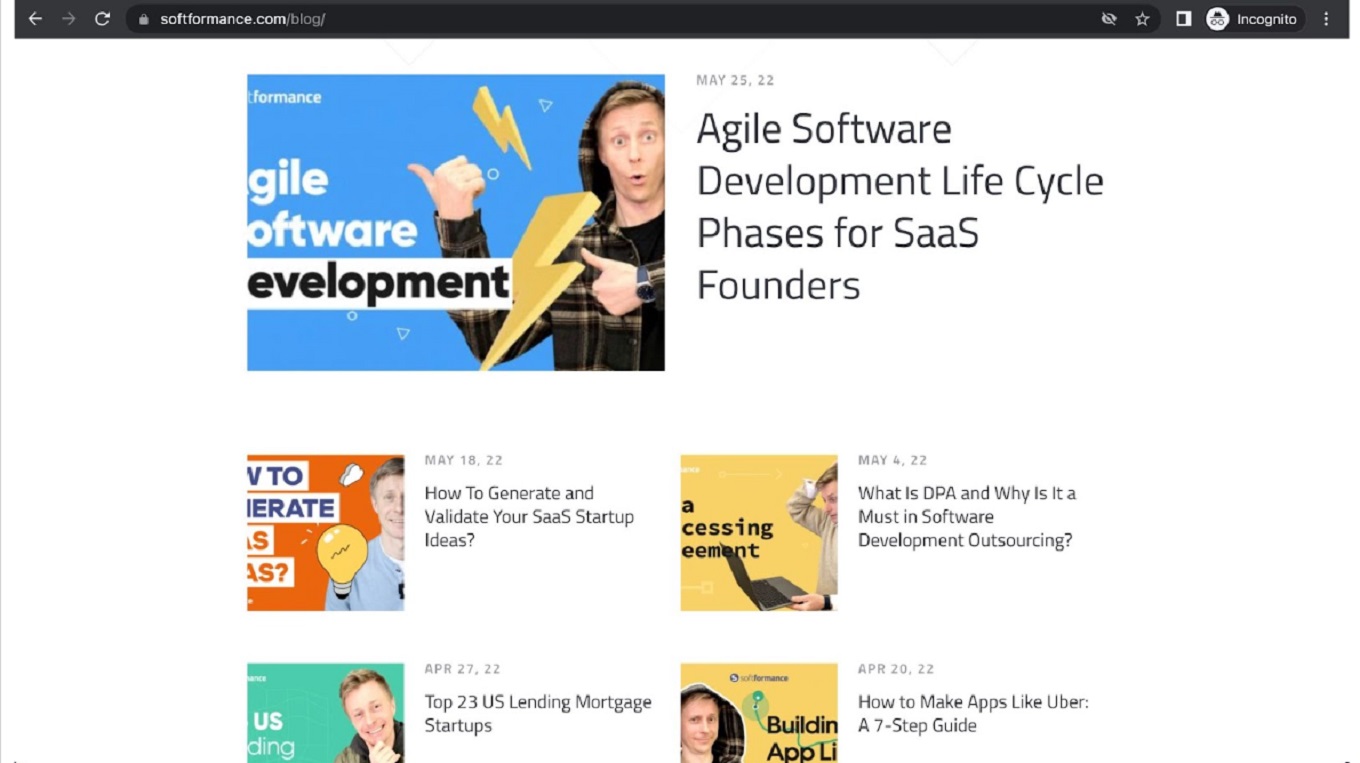Toggle the browser side panel icon
Viewport: 1360px width, 763px height.
(x=1183, y=19)
